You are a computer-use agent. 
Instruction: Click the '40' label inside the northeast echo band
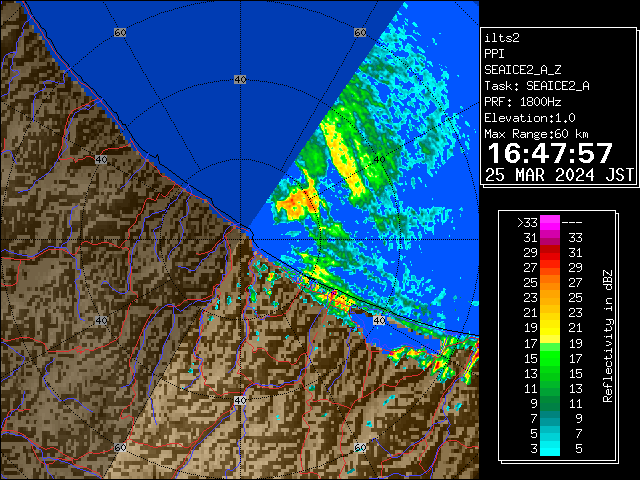coord(380,159)
